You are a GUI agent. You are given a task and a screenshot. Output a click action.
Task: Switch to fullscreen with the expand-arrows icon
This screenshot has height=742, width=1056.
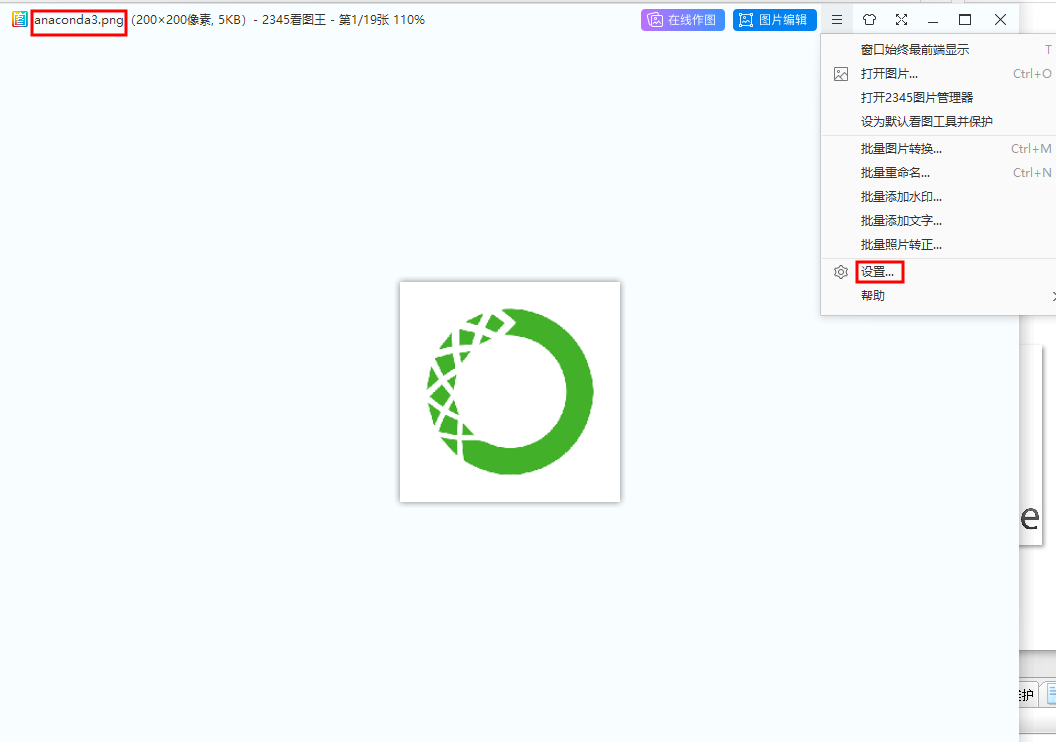tap(901, 20)
